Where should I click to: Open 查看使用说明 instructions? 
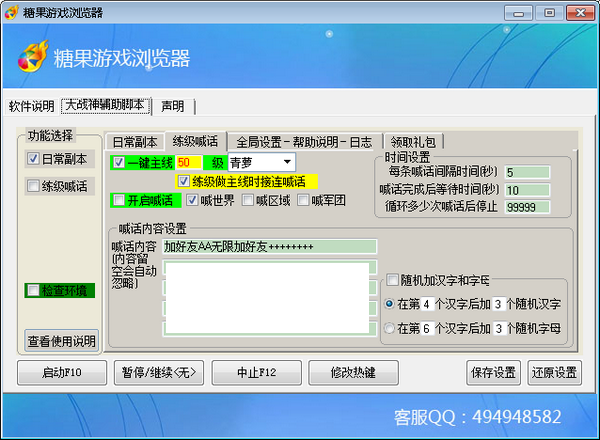point(61,340)
